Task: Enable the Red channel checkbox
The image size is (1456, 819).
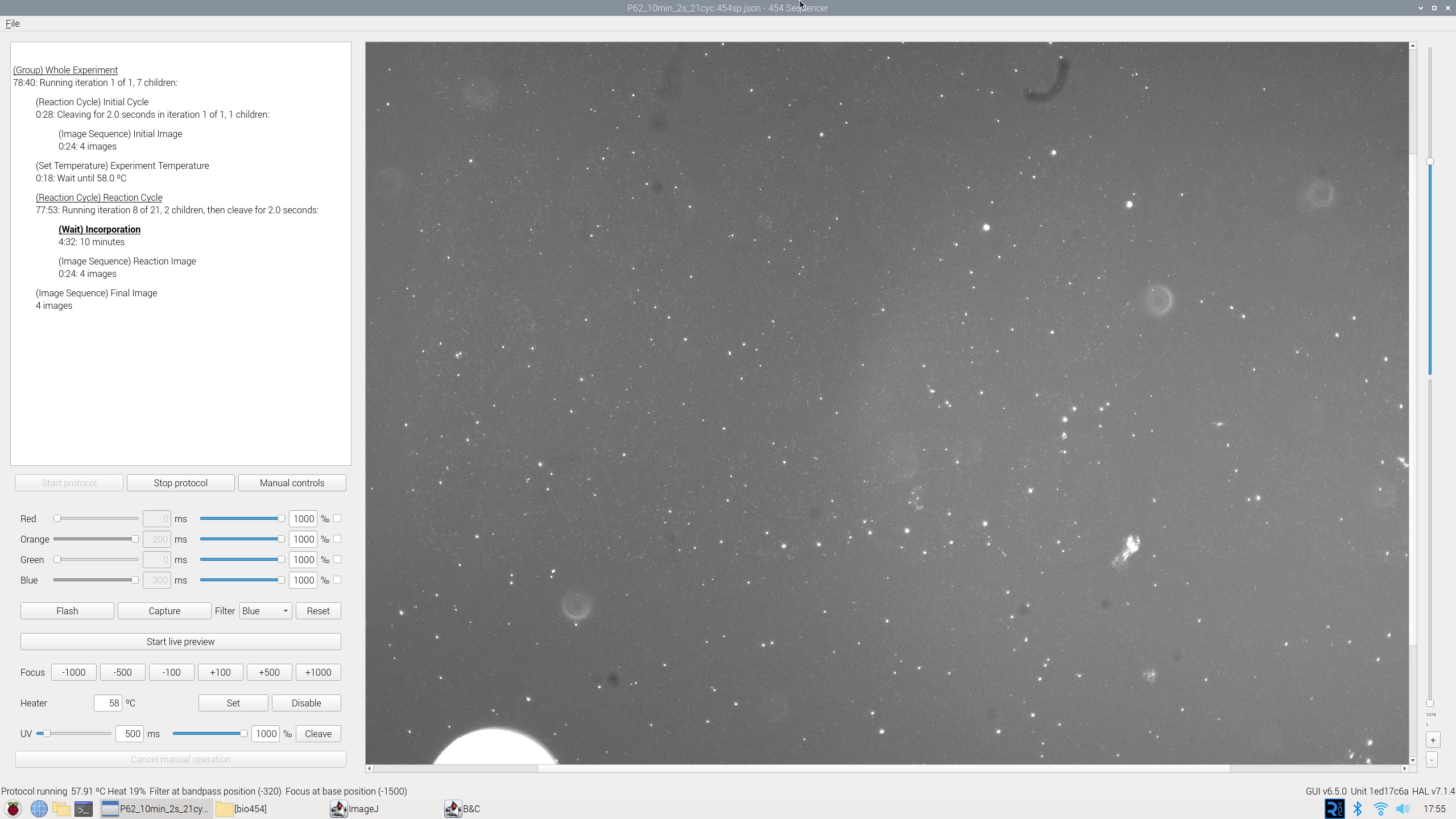Action: (337, 518)
